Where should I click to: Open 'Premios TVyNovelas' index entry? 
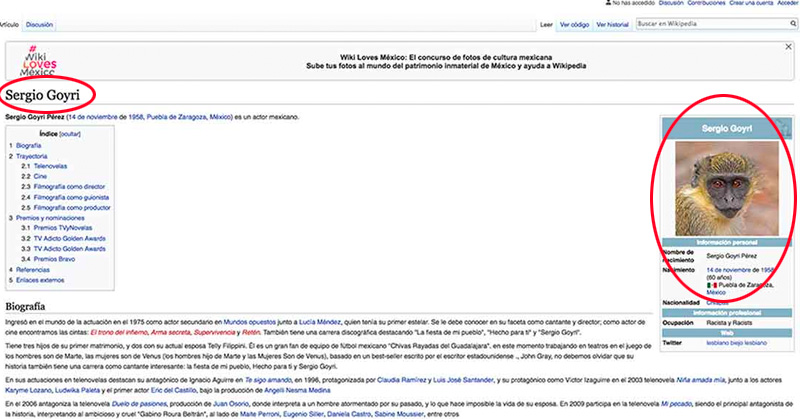click(64, 227)
